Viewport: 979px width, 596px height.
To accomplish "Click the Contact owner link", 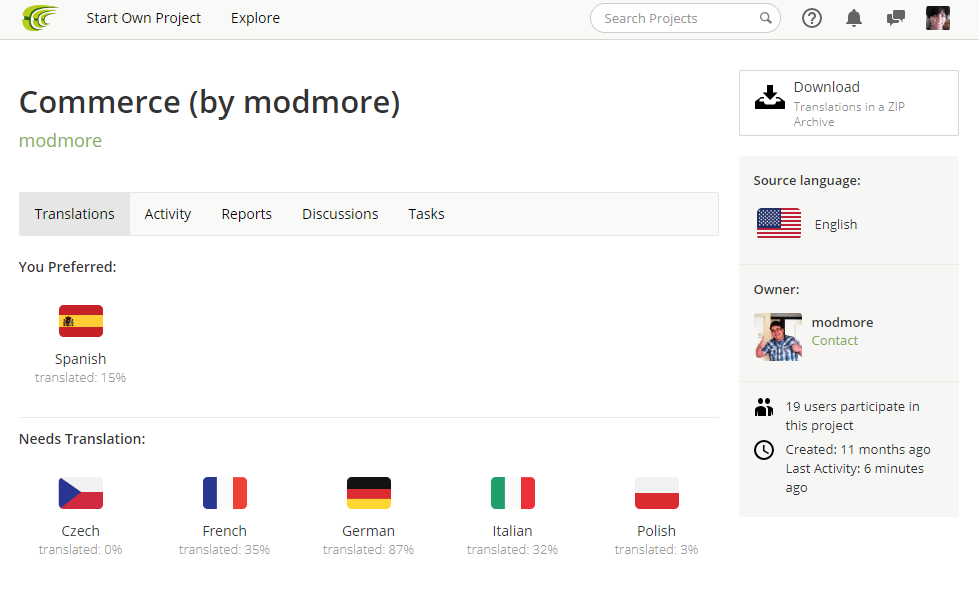I will [835, 341].
